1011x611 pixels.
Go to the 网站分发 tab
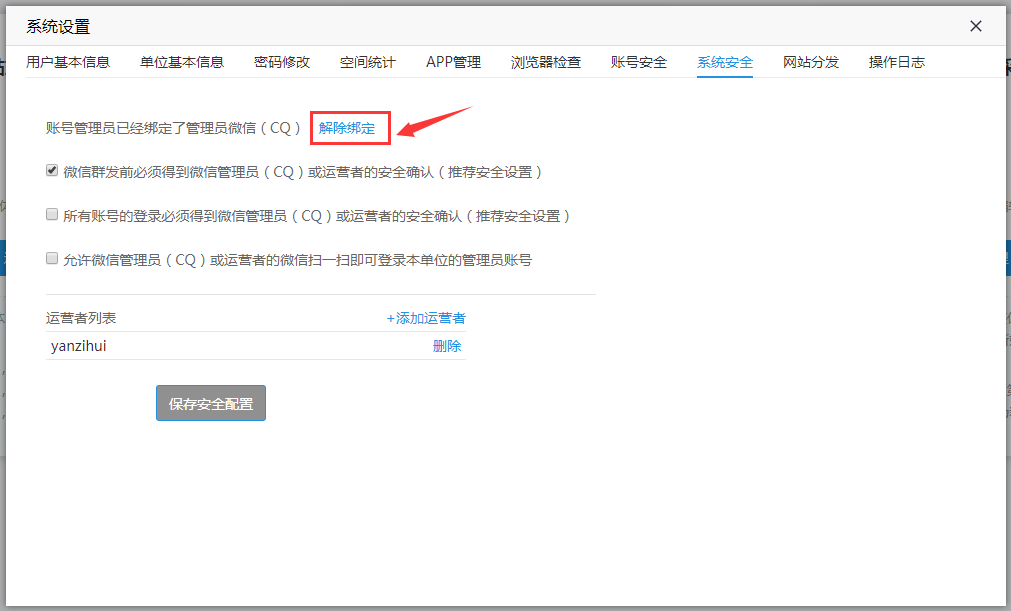click(811, 62)
